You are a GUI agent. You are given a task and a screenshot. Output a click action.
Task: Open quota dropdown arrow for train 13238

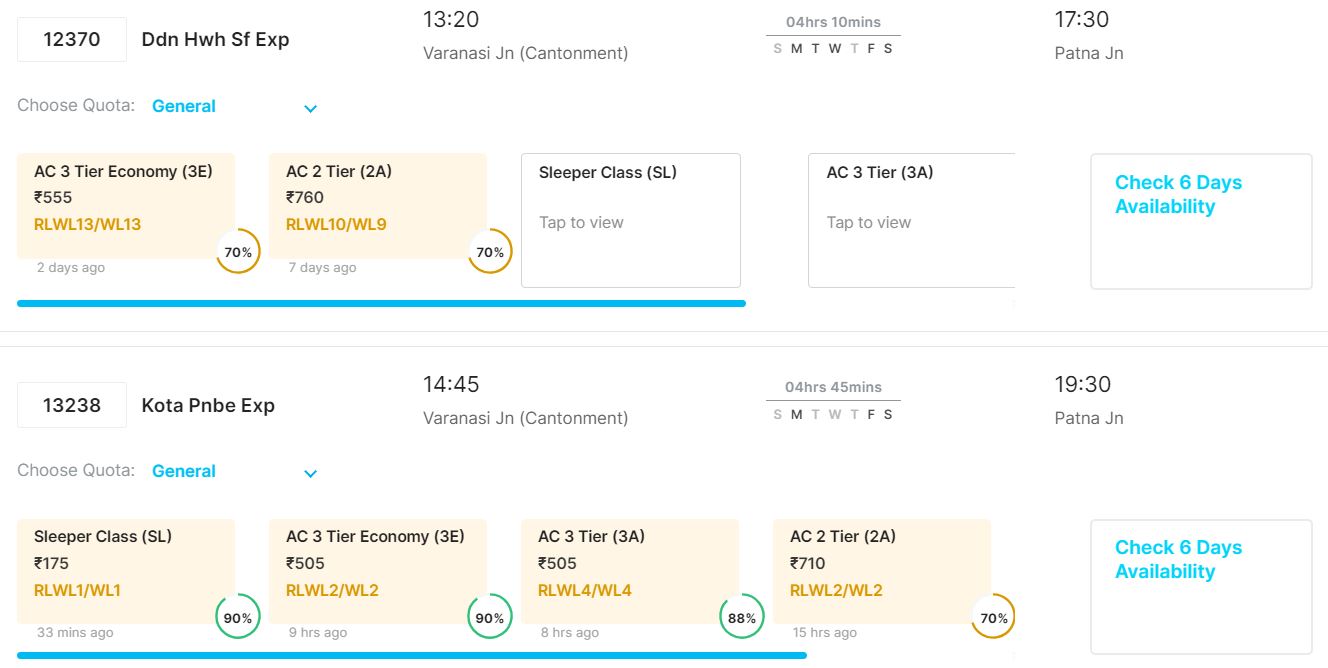click(311, 473)
